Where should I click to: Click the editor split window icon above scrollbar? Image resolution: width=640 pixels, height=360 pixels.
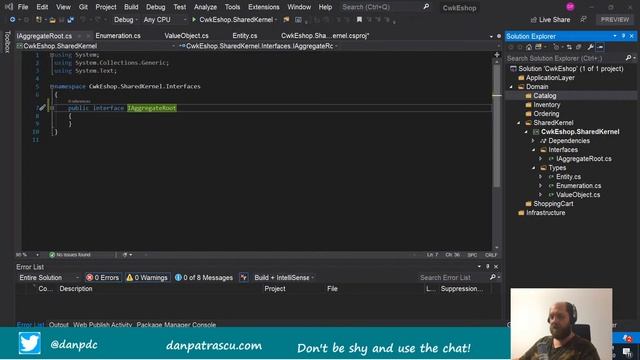497,55
